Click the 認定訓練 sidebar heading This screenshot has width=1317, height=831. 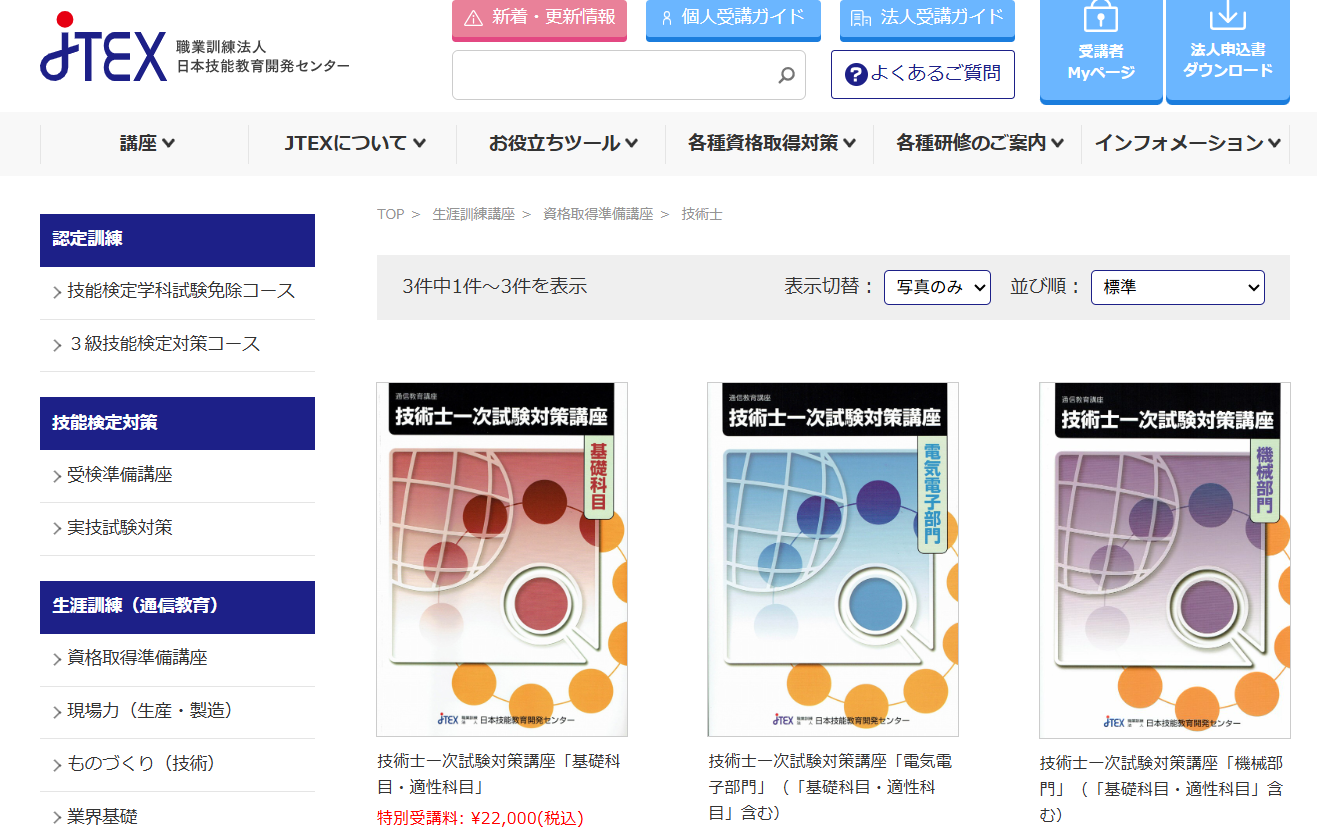(177, 240)
